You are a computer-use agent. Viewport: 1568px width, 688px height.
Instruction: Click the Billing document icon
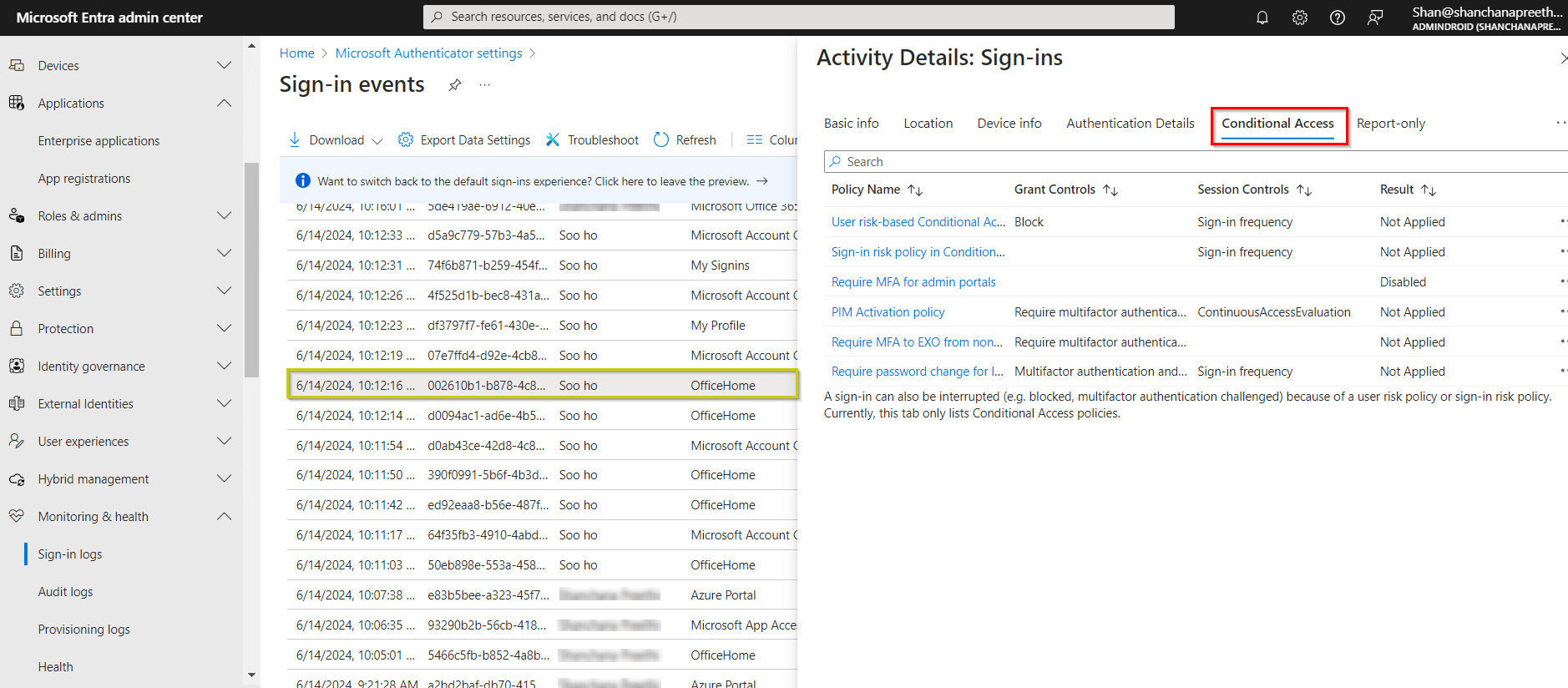[x=17, y=253]
